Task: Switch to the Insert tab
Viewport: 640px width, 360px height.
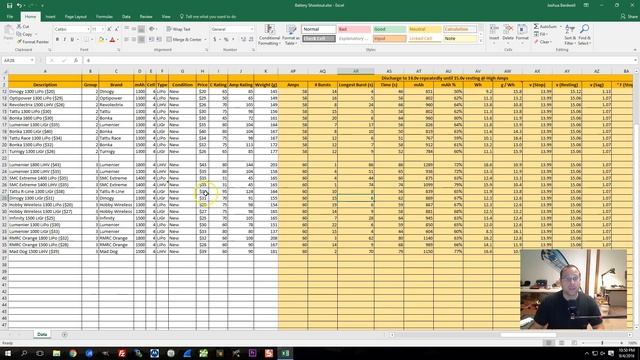Action: pyautogui.click(x=50, y=17)
